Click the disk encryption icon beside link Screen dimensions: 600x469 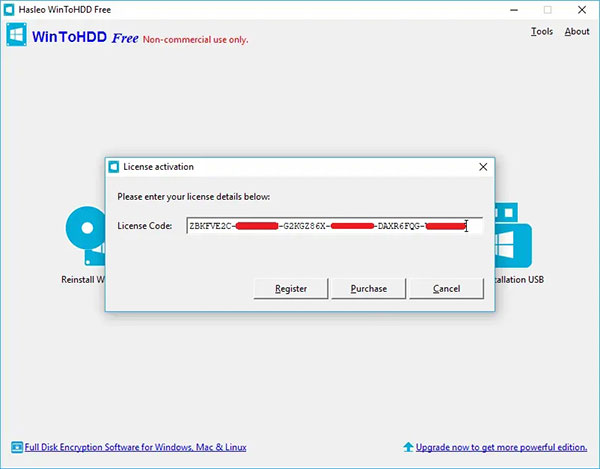tap(17, 447)
